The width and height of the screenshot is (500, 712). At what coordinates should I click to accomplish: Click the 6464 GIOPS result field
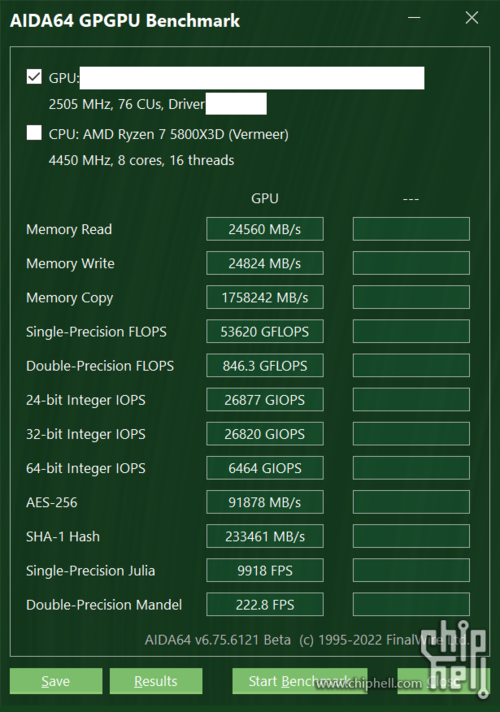click(x=265, y=468)
